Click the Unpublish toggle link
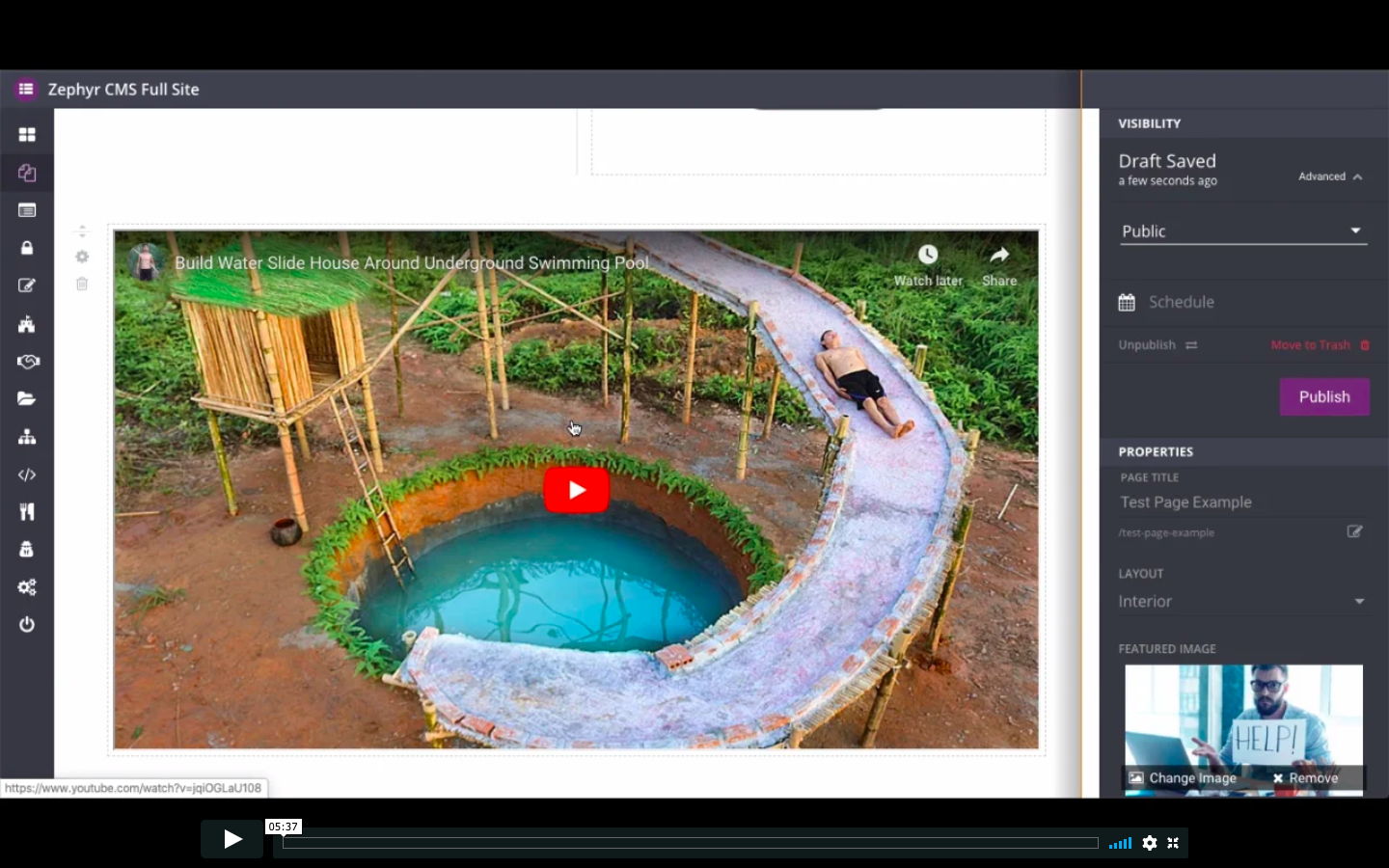This screenshot has width=1389, height=868. tap(1157, 344)
